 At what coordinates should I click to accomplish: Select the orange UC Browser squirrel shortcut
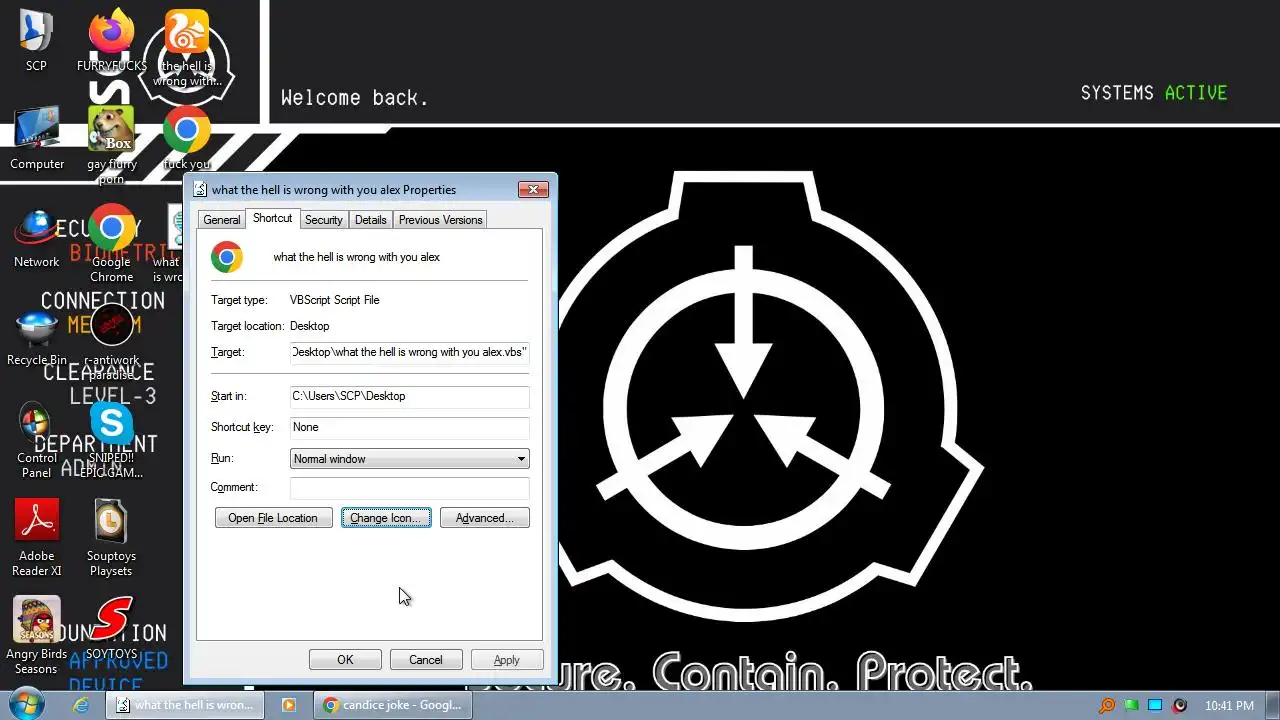187,32
